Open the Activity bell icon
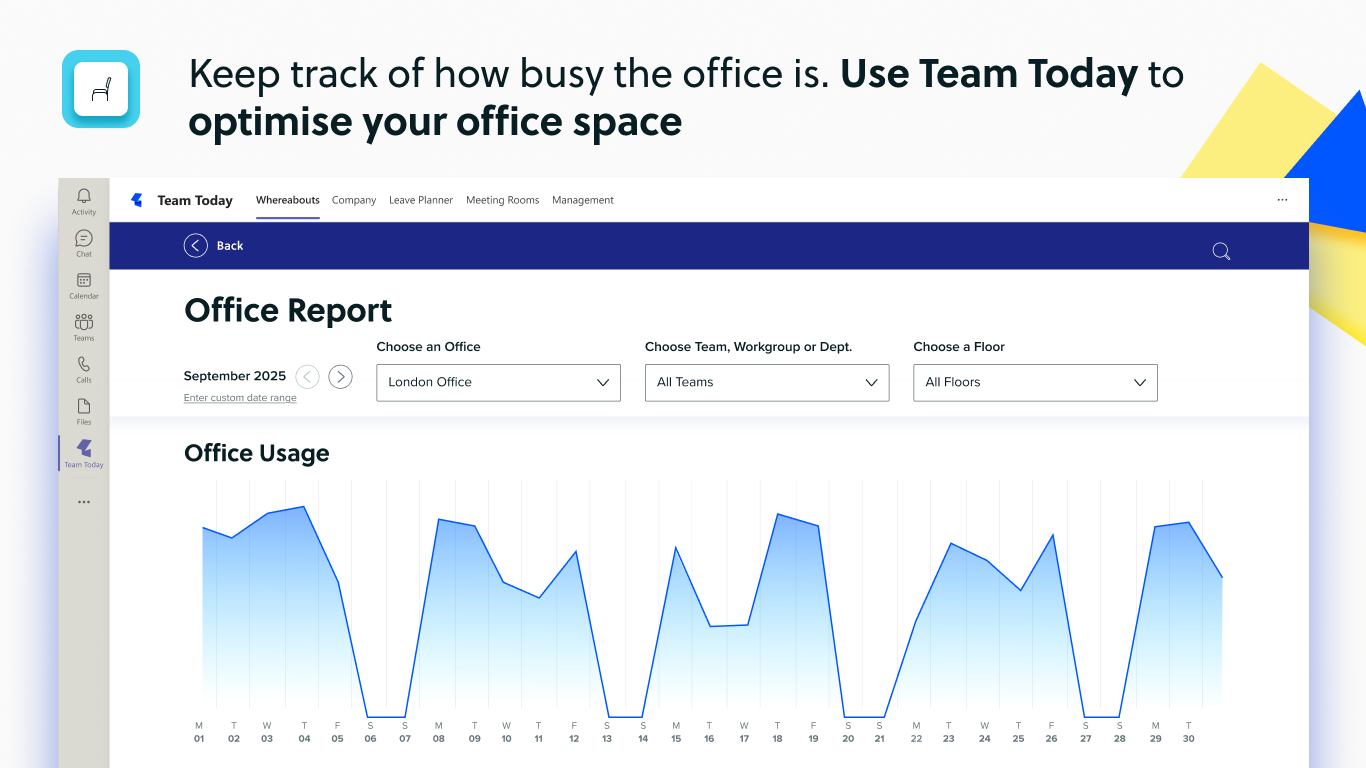1366x768 pixels. click(84, 196)
